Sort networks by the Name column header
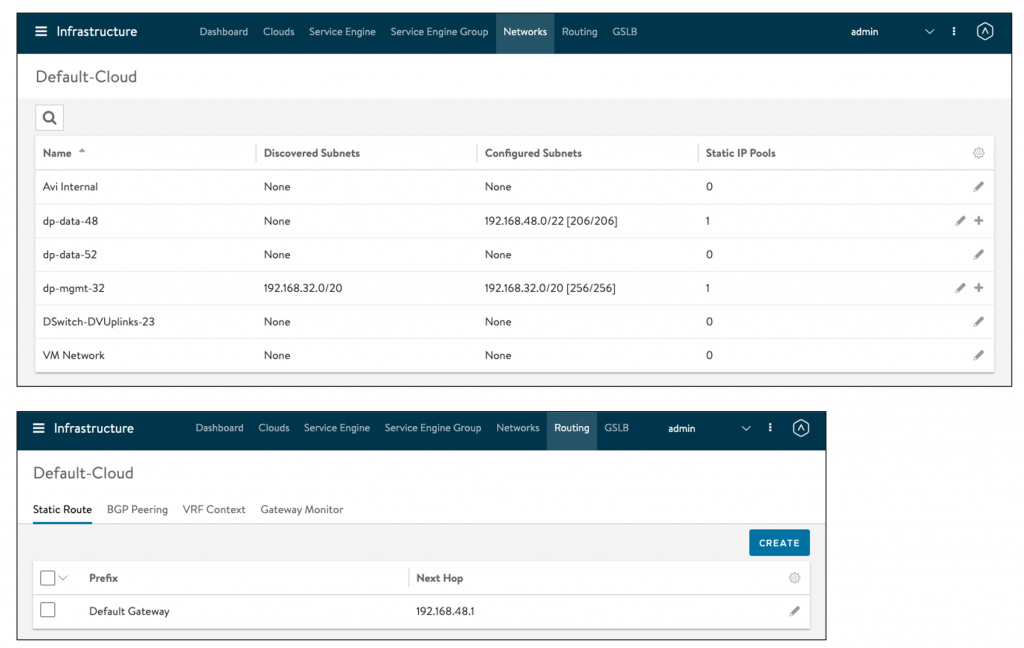Screen dimensions: 1024x648 point(58,153)
